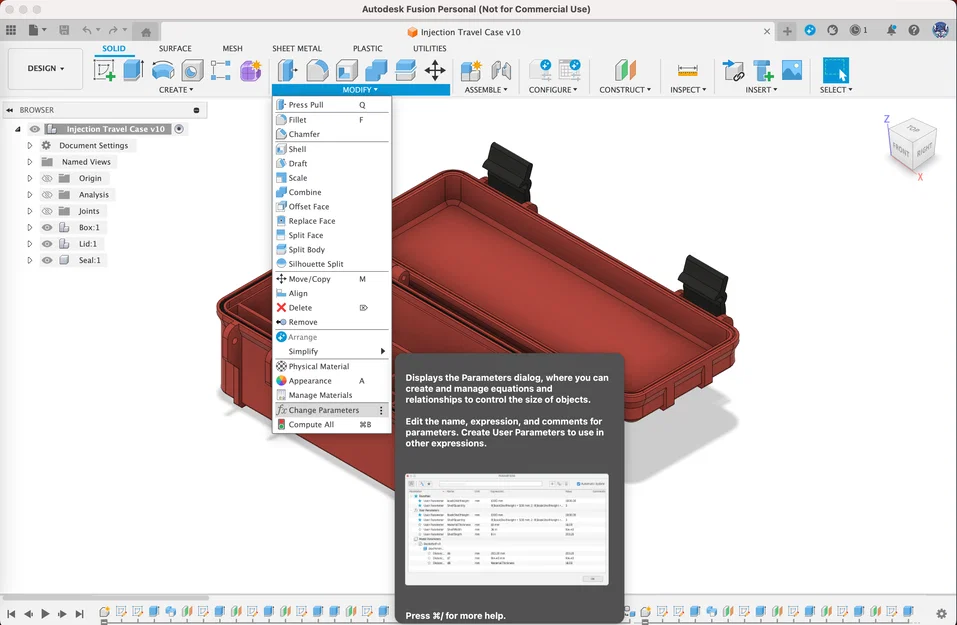Image resolution: width=957 pixels, height=625 pixels.
Task: Expand Document Settings node
Action: pyautogui.click(x=29, y=145)
